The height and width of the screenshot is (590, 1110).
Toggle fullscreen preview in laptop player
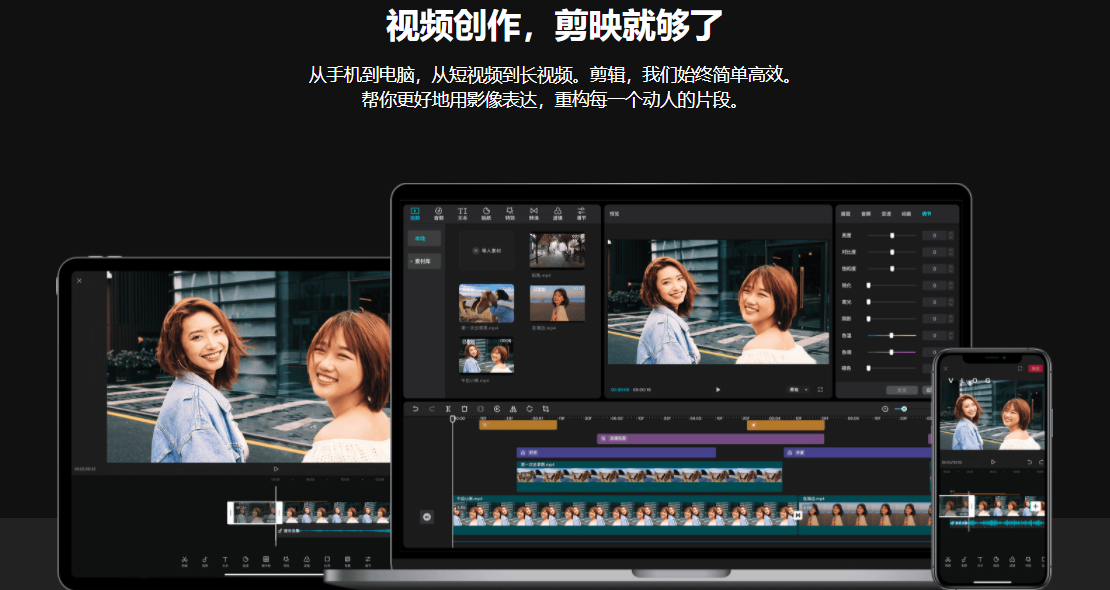click(x=820, y=390)
